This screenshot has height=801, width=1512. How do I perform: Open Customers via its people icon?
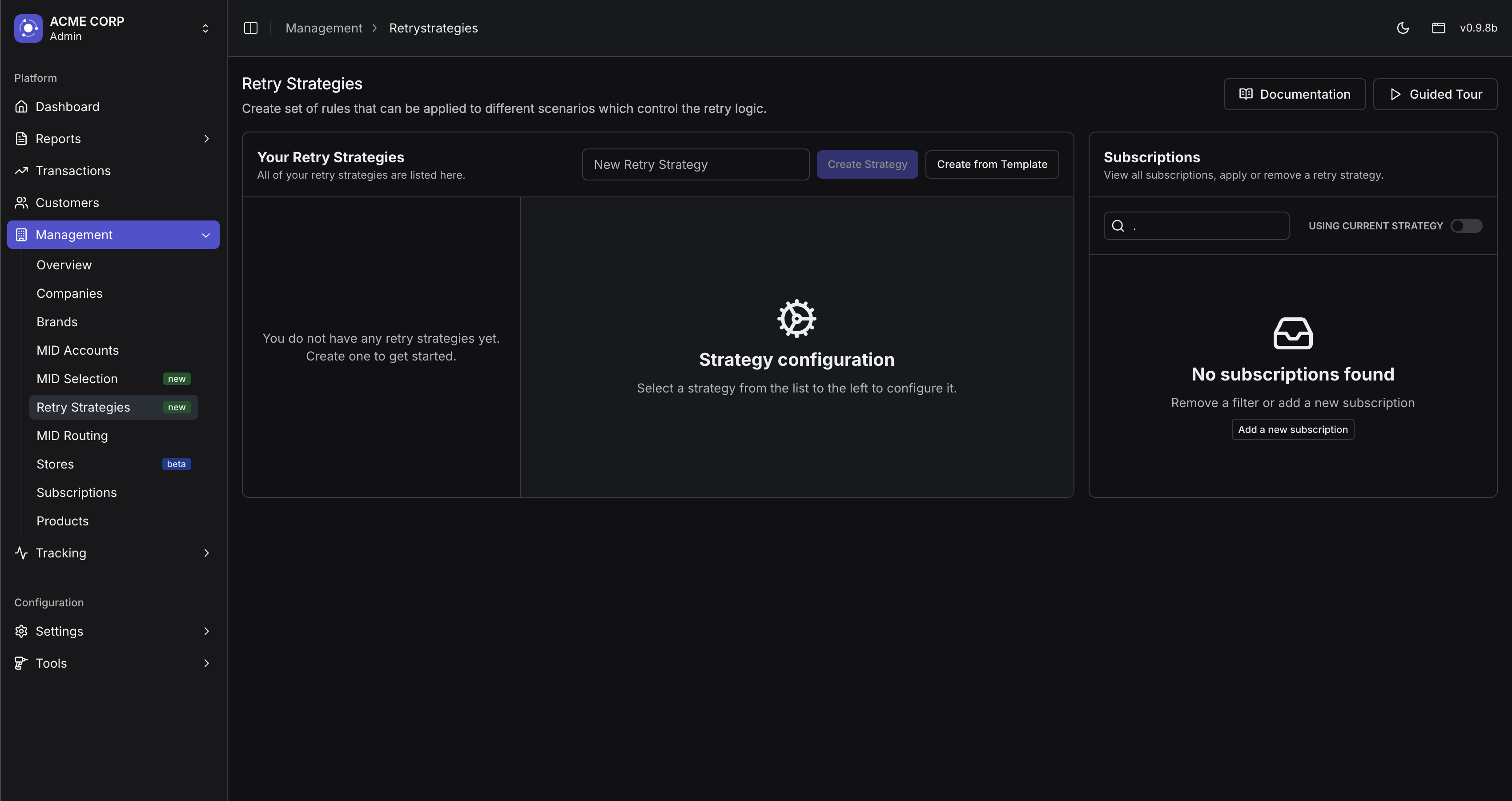tap(22, 202)
